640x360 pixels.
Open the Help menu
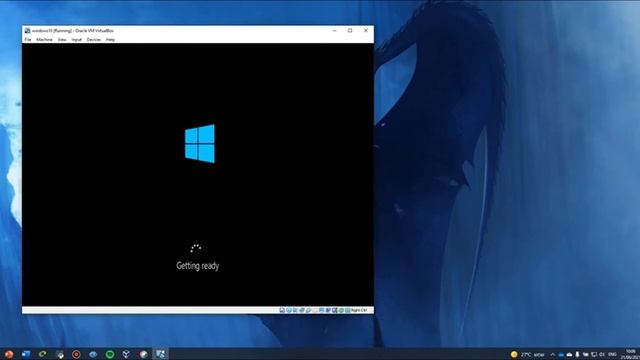pyautogui.click(x=110, y=40)
